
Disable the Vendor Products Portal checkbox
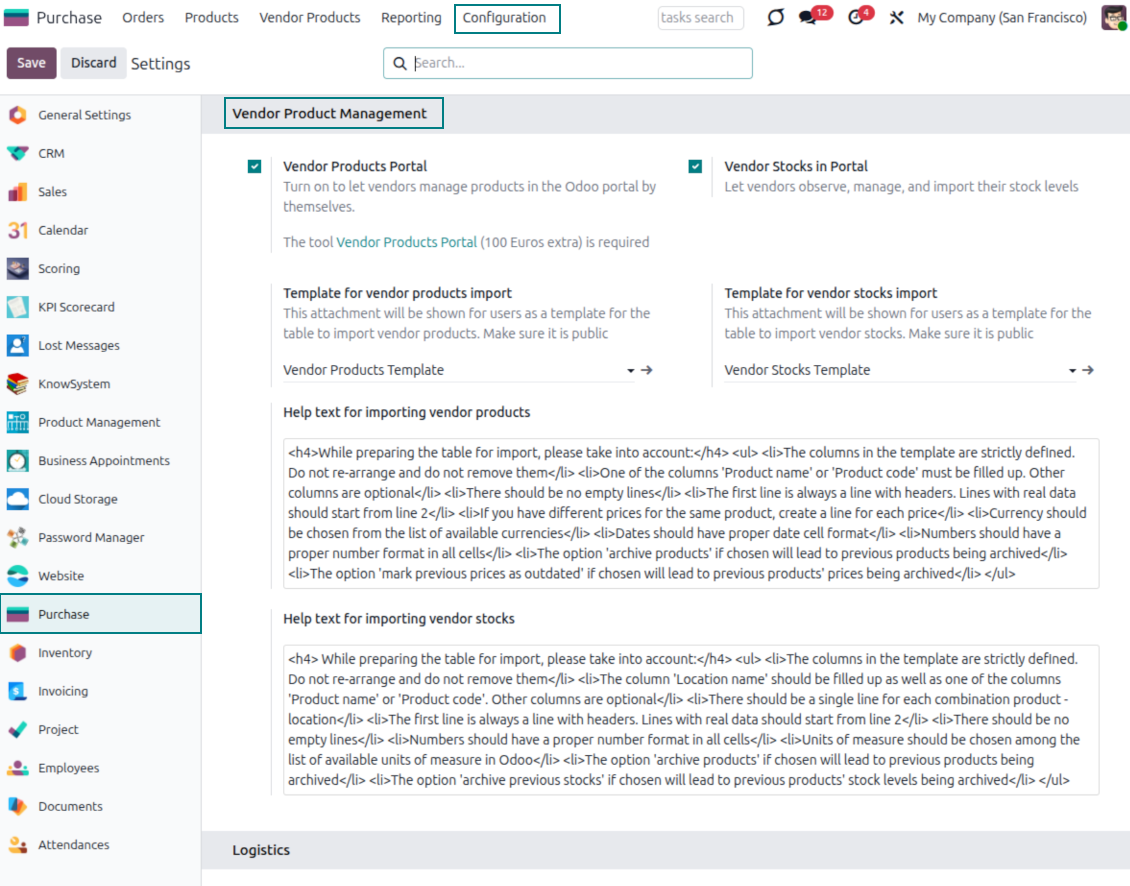tap(255, 167)
